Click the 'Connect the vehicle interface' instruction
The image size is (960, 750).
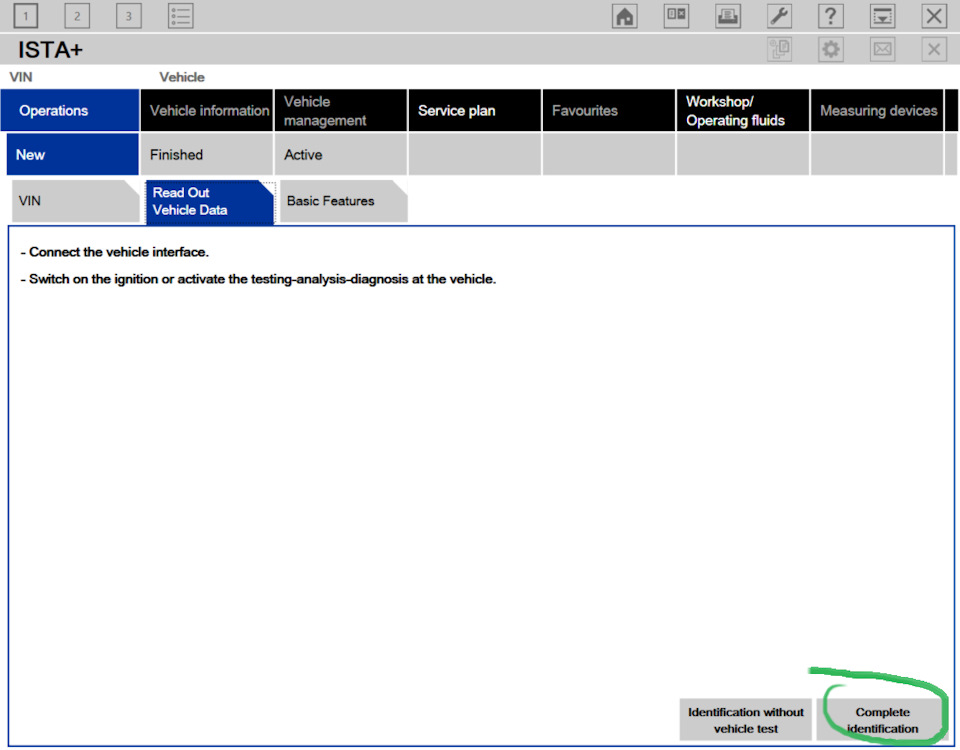coord(114,252)
